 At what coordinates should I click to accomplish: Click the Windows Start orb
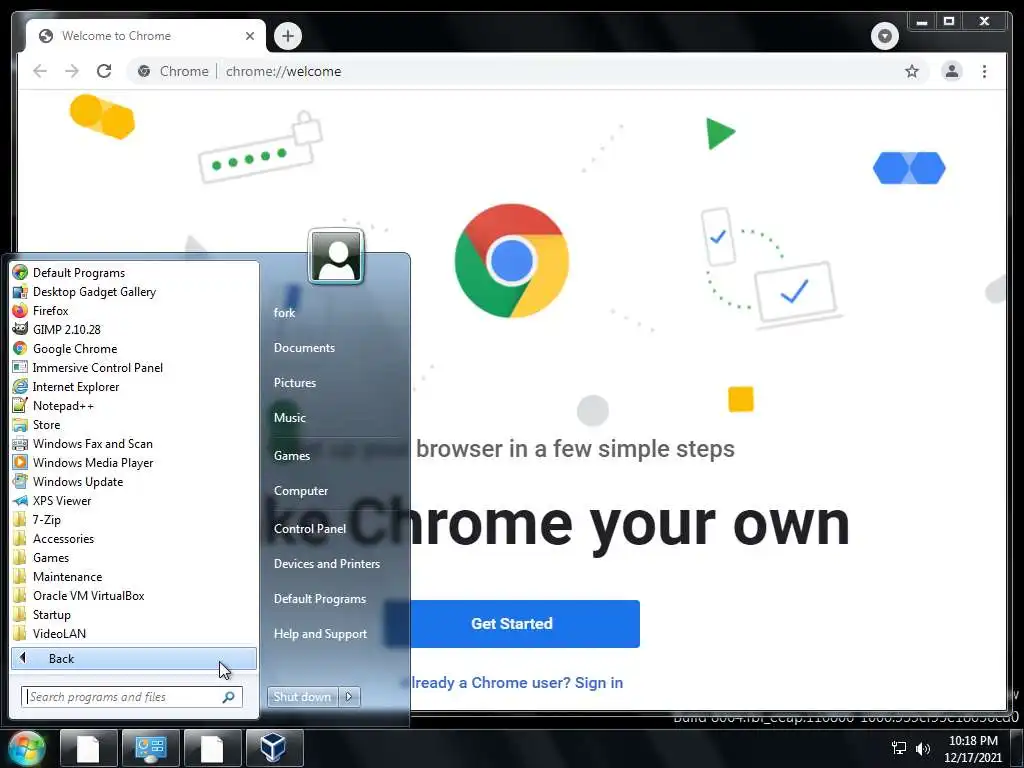click(x=27, y=748)
